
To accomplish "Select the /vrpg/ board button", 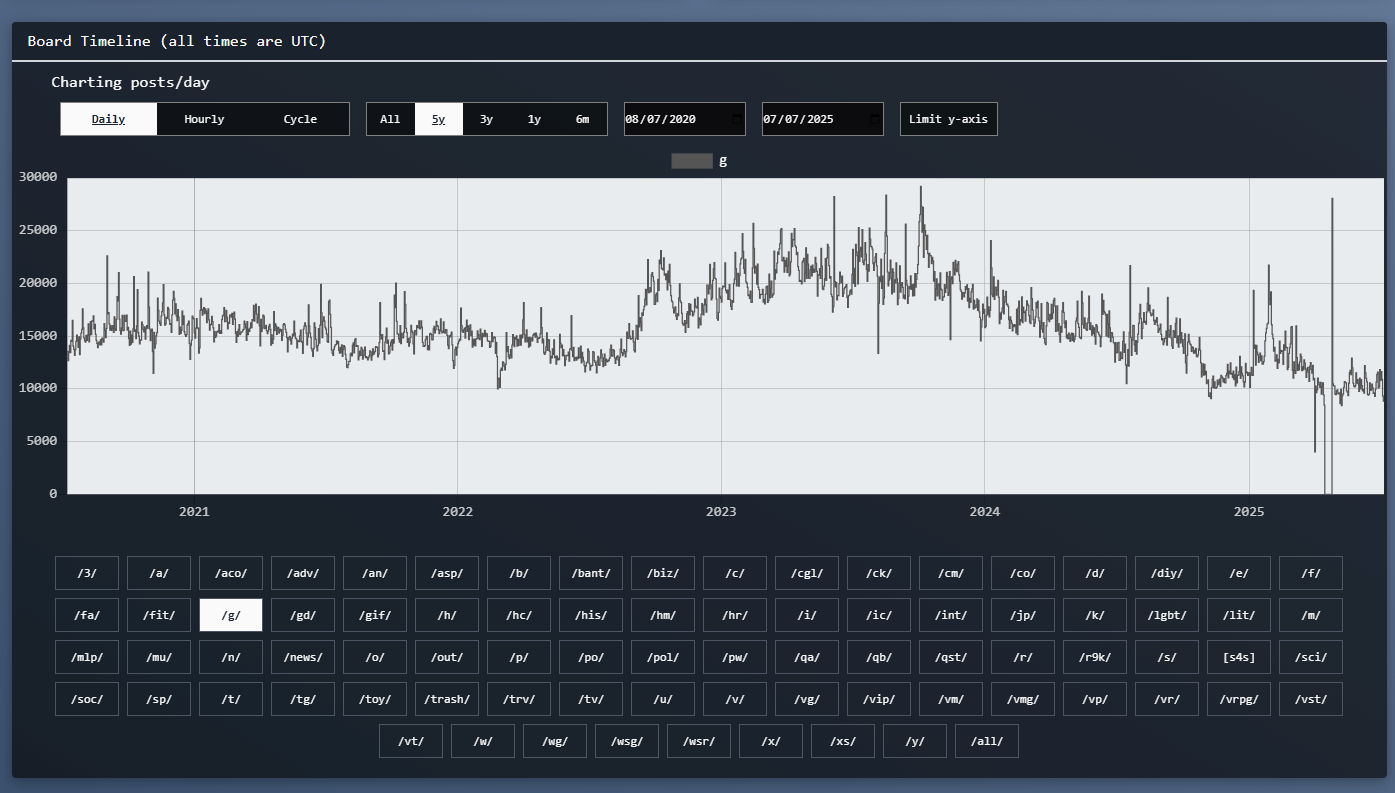I will (x=1239, y=699).
